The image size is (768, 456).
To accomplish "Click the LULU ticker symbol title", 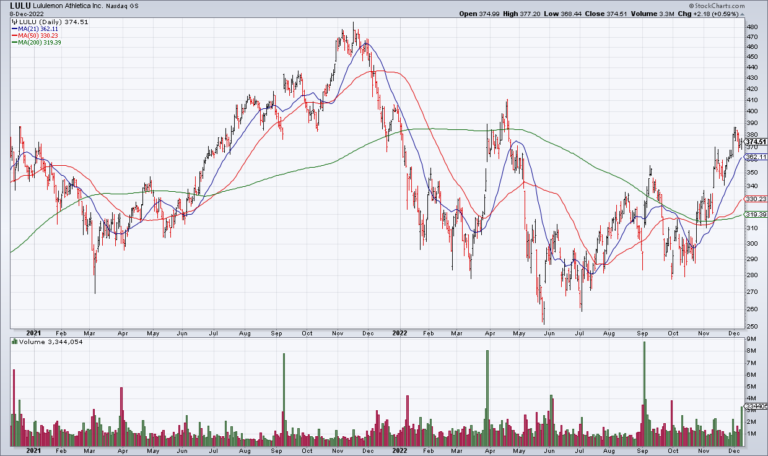I will tap(18, 5).
